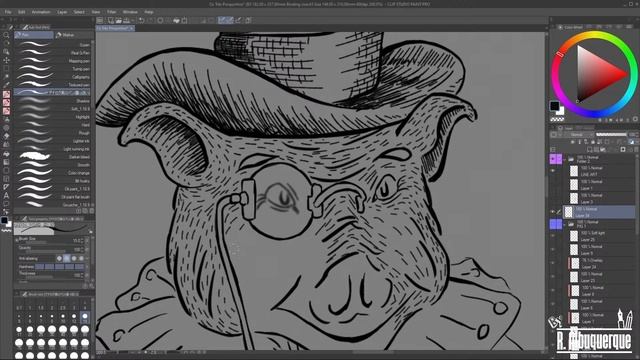Screen dimensions: 640x360
Task: Collapse the Folder 2 layer folder
Action: click(565, 159)
